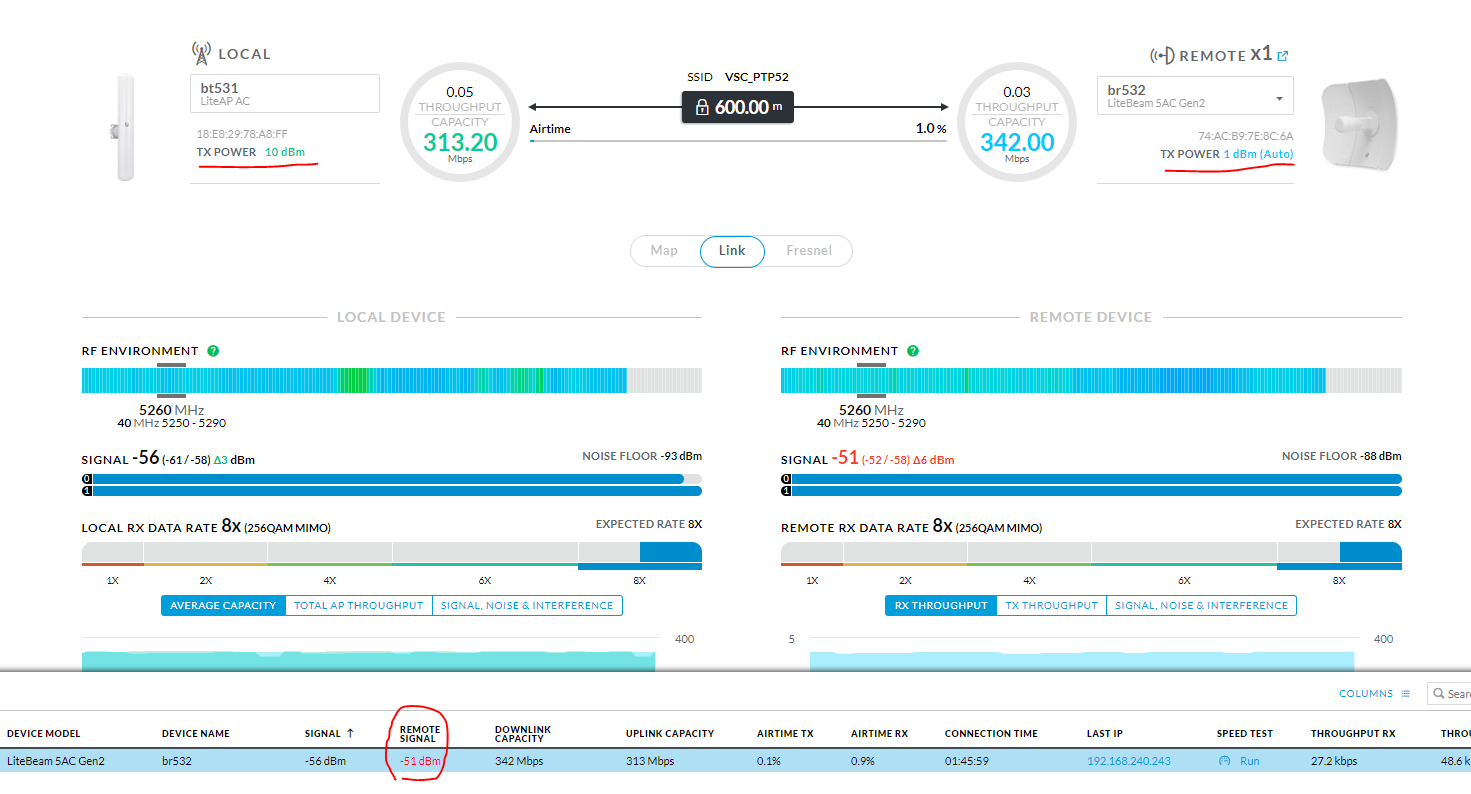Expand the br532 remote device dropdown
This screenshot has height=794, width=1471.
[1279, 98]
